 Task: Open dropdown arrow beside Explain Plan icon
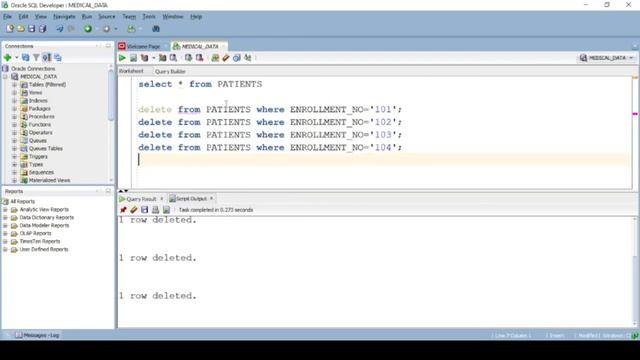pos(153,58)
